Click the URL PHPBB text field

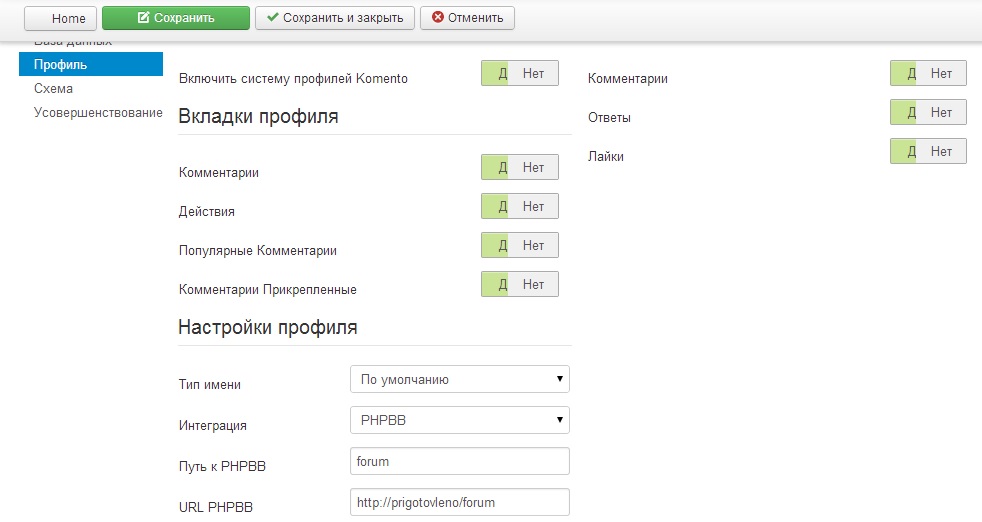459,502
